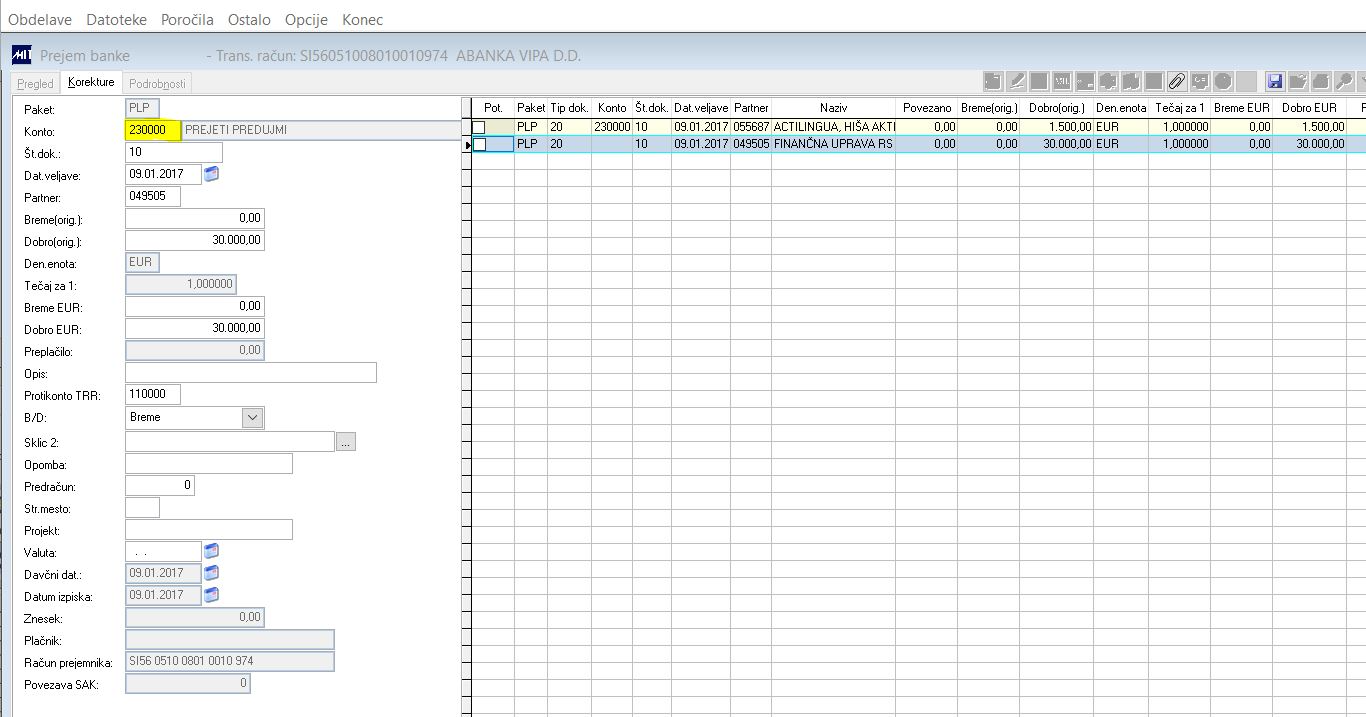This screenshot has height=717, width=1366.
Task: Select the FINANČNA UPRAVA RS cell
Action: [833, 144]
